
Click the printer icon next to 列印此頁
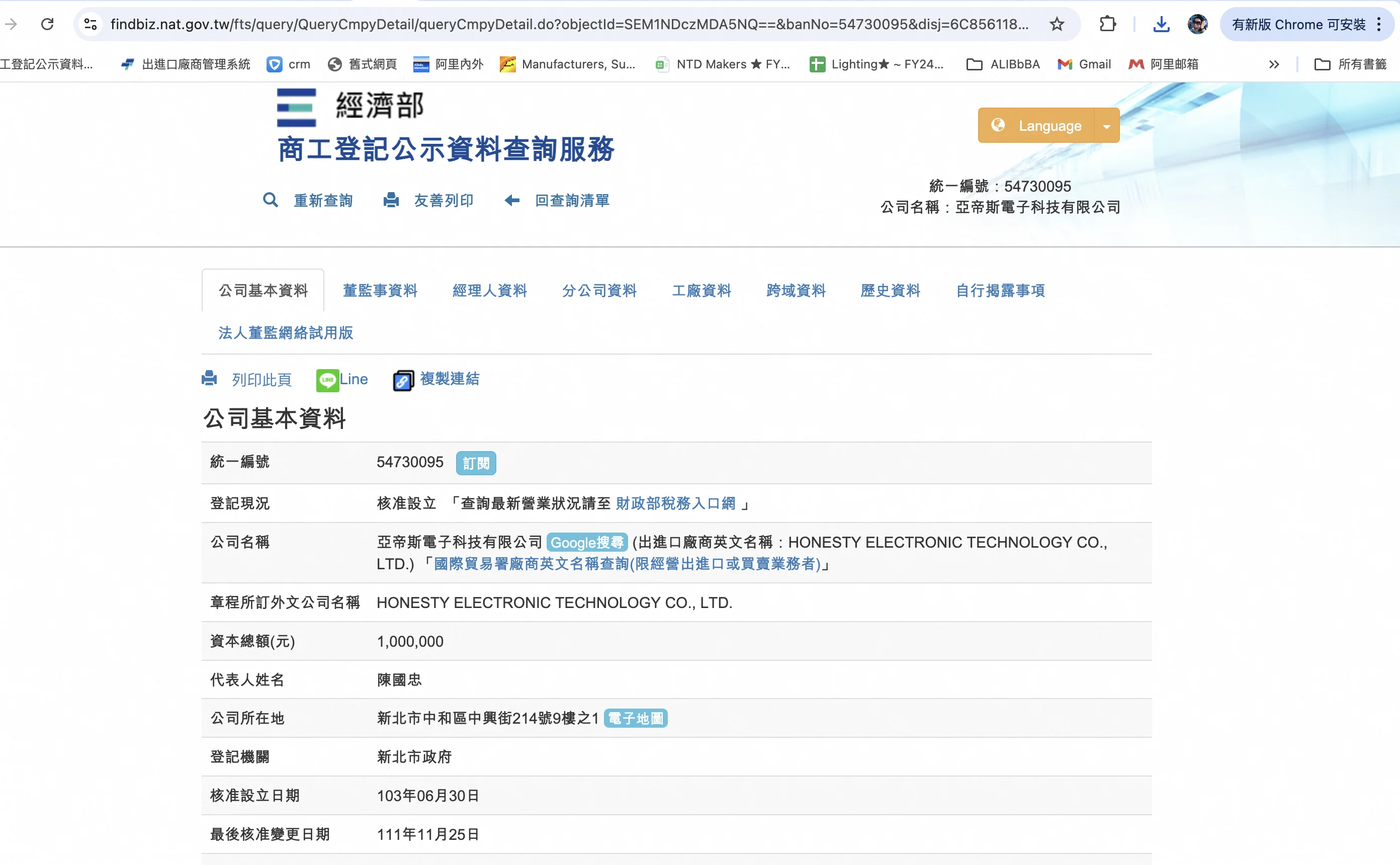coord(210,379)
